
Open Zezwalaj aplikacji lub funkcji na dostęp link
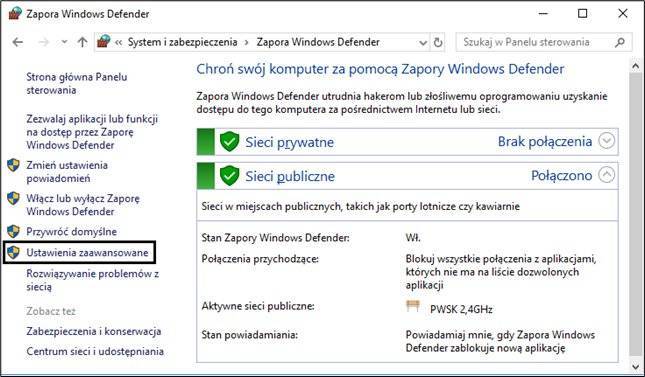92,132
